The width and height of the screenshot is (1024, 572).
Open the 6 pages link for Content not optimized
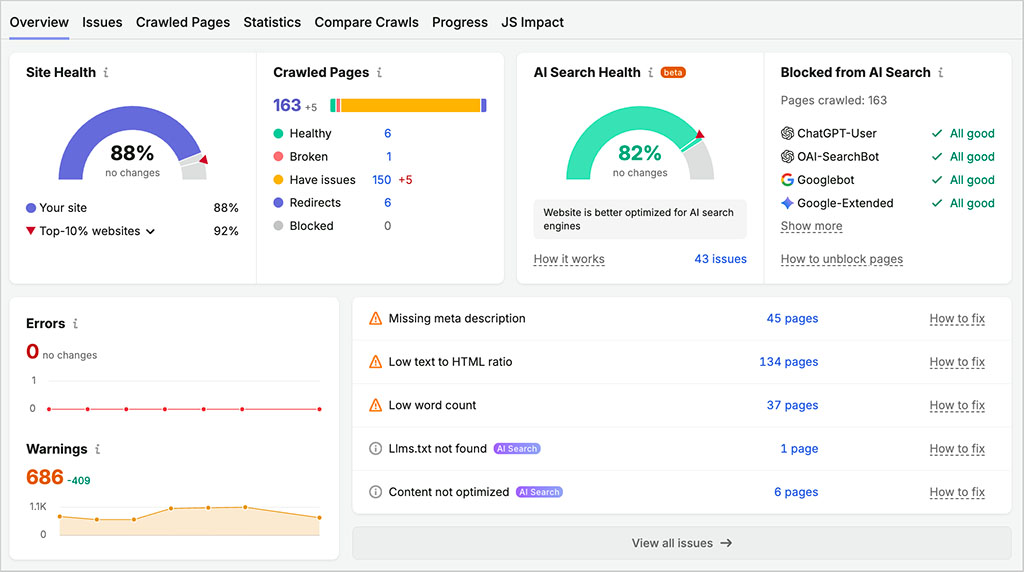796,492
